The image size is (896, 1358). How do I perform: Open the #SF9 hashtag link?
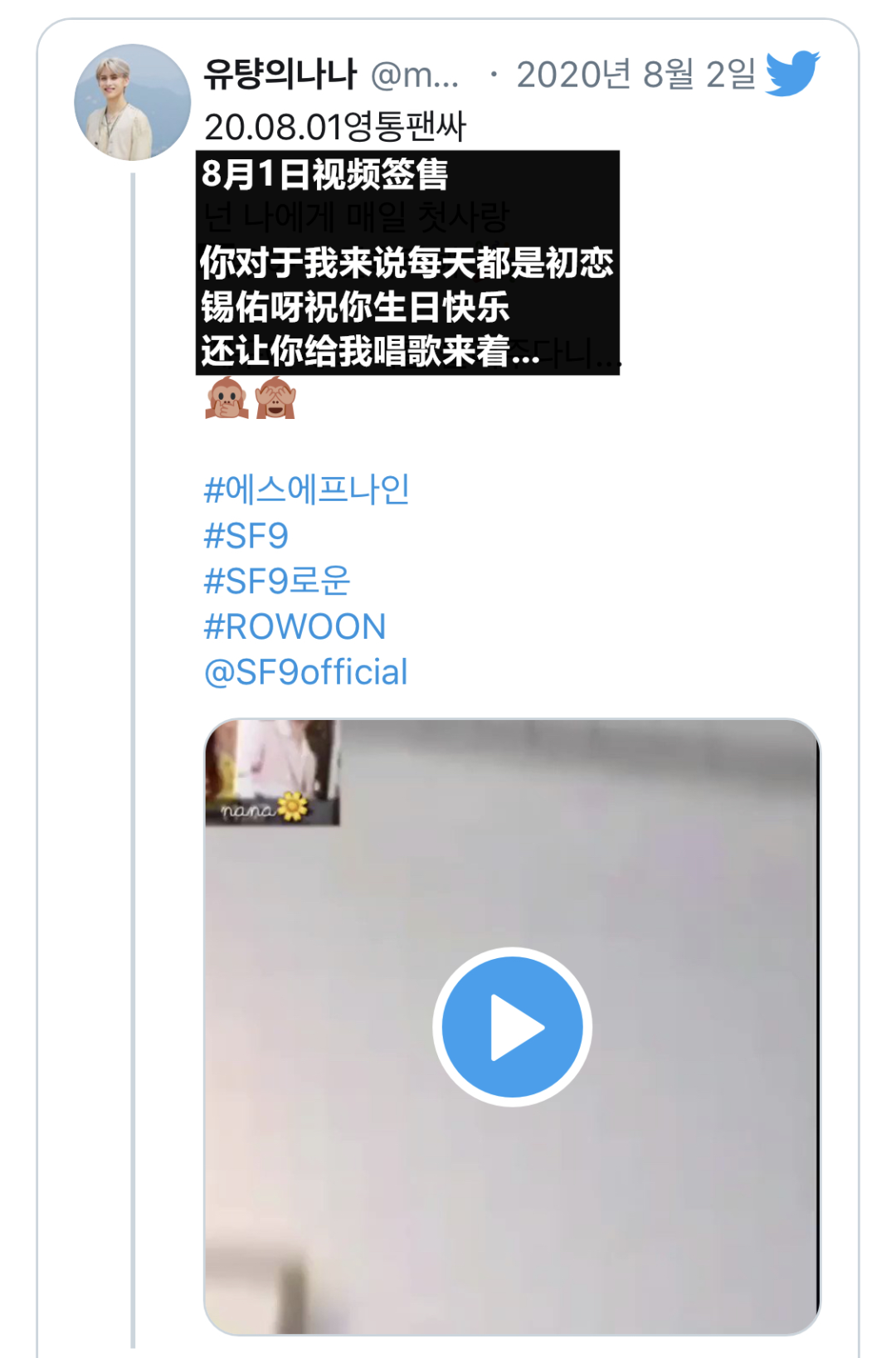pyautogui.click(x=246, y=536)
